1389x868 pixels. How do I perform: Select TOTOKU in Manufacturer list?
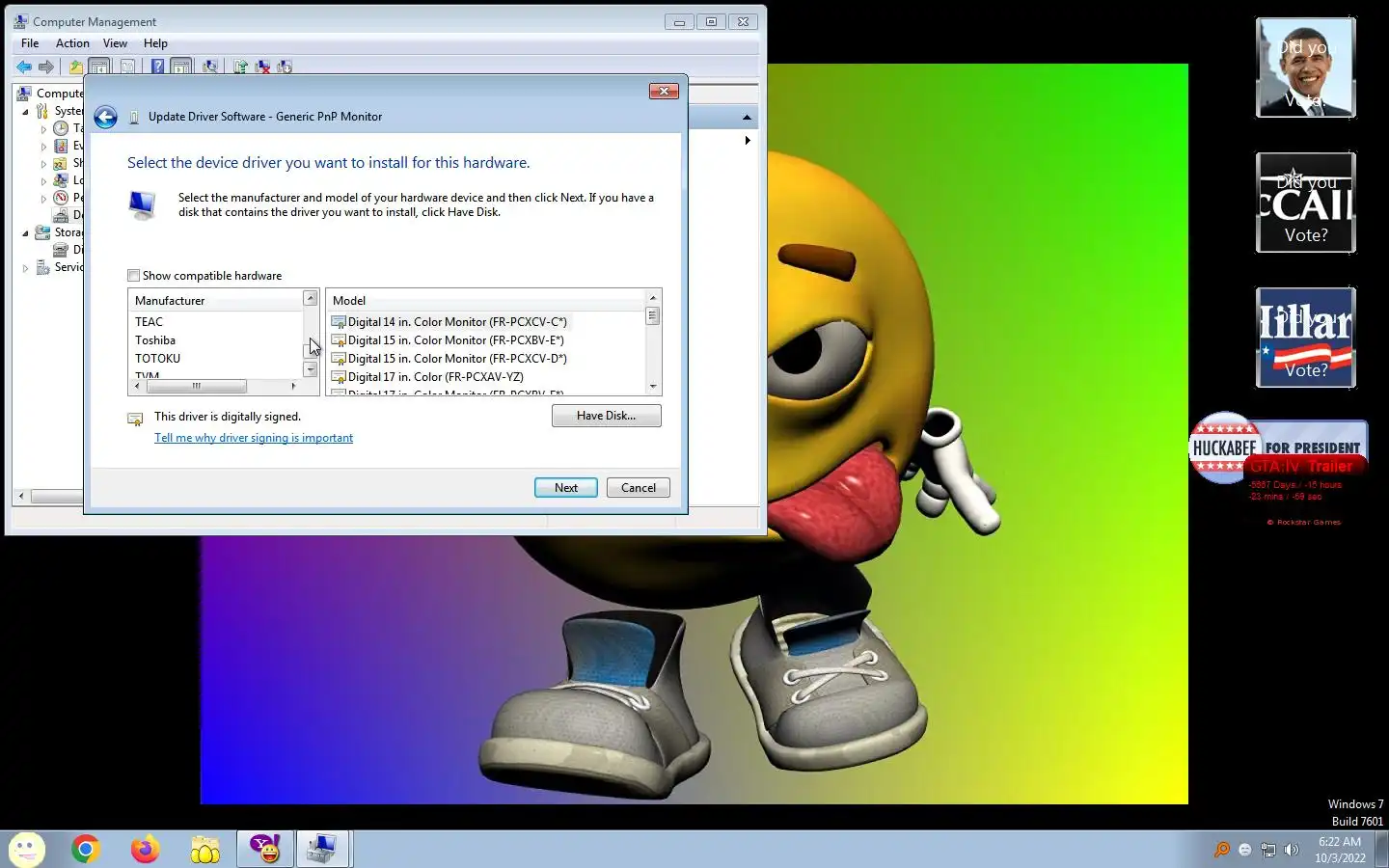[158, 359]
